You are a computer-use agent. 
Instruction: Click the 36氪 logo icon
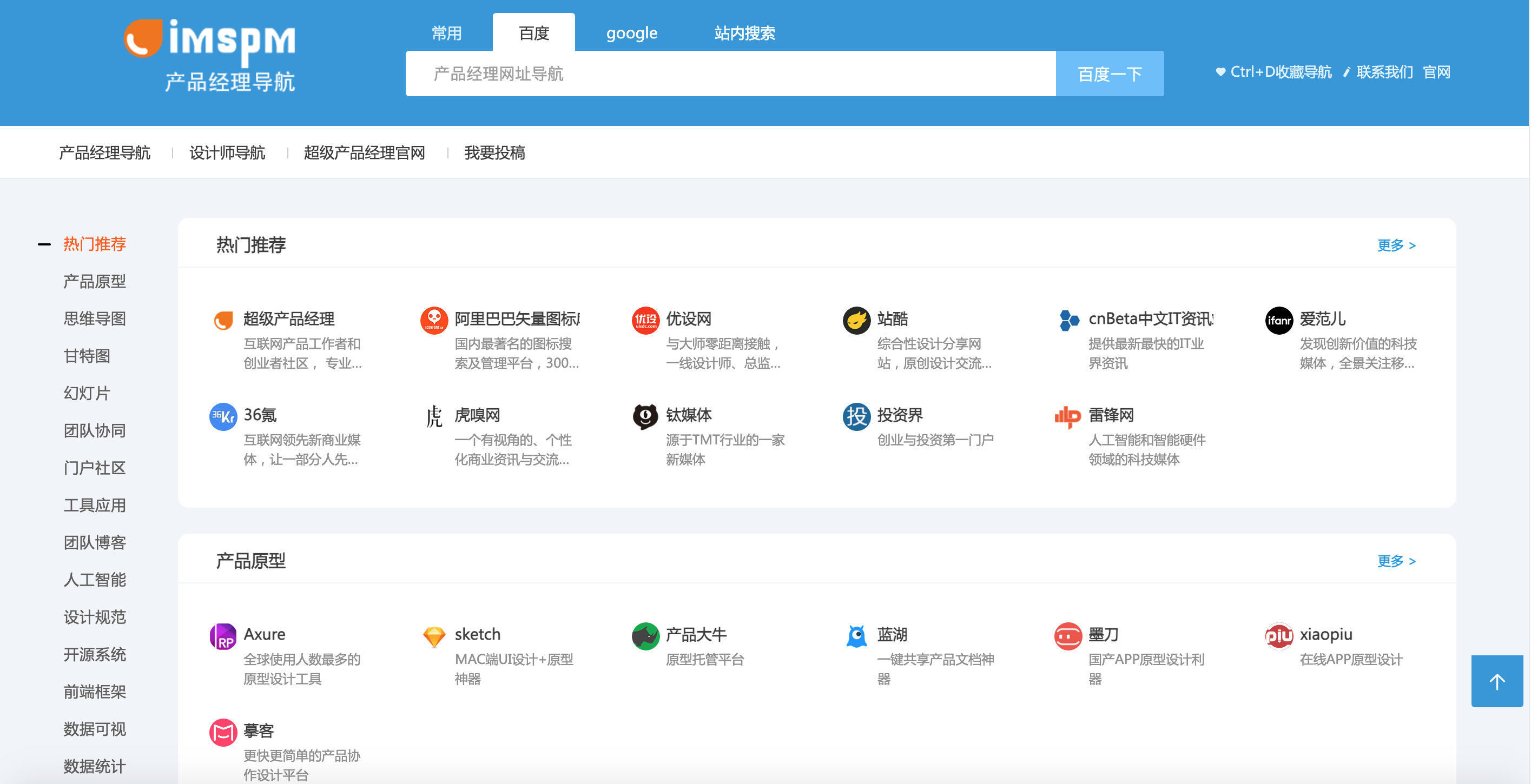coord(222,416)
